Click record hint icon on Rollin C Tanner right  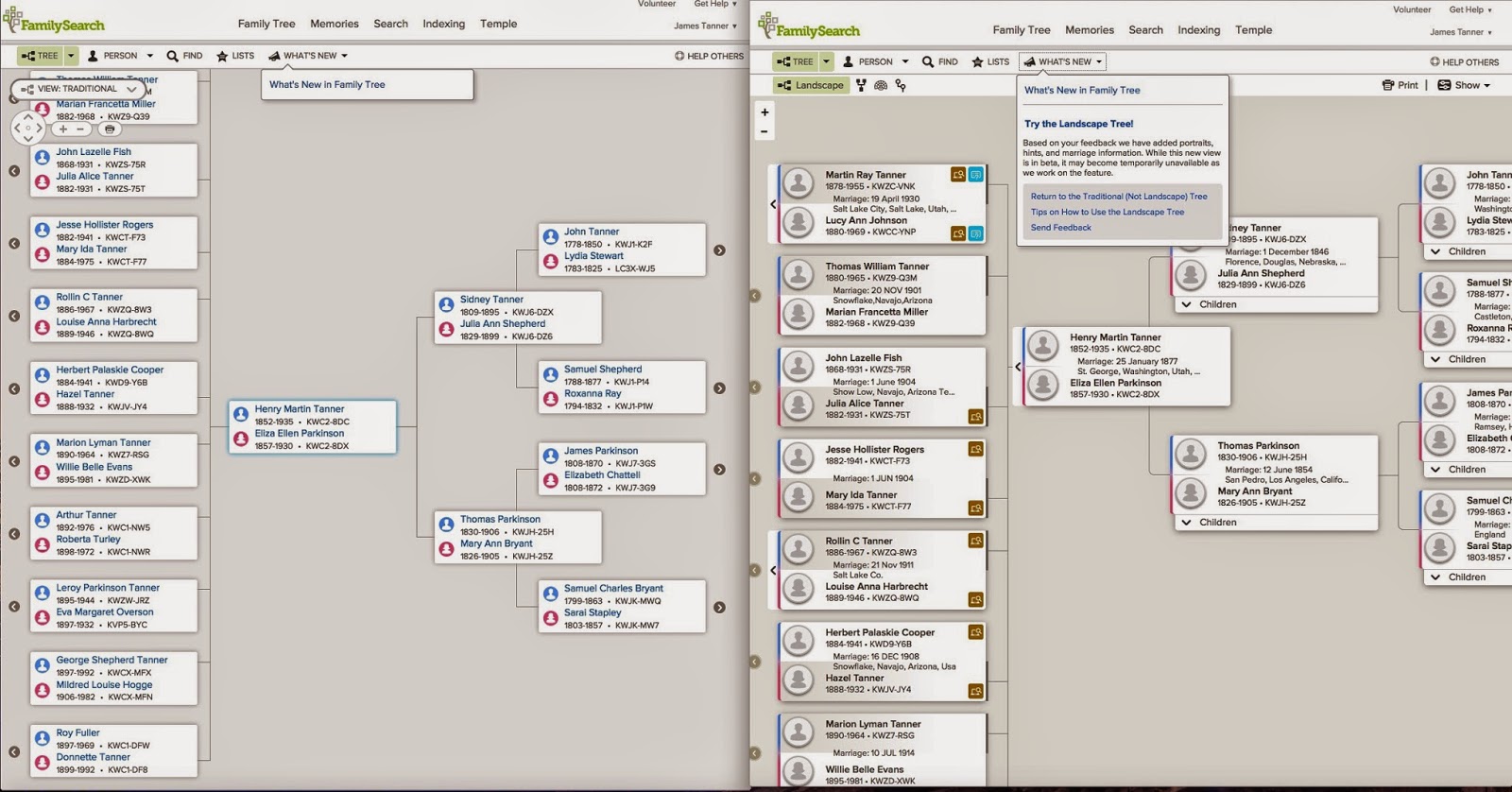pos(975,541)
